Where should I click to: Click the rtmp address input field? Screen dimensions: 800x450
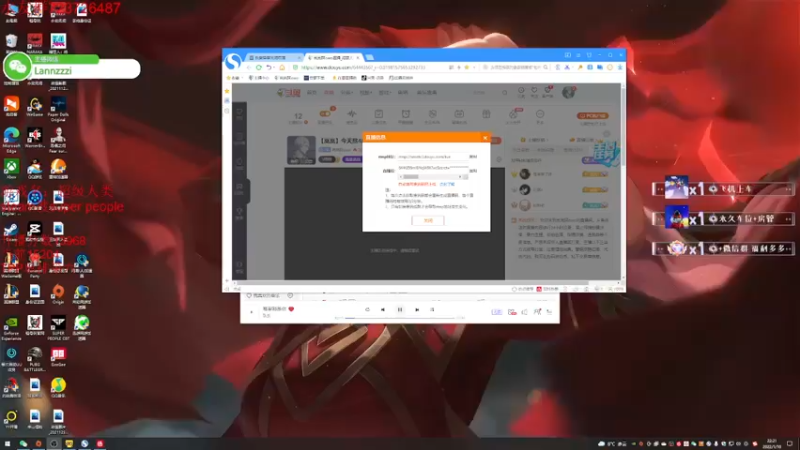pos(432,157)
